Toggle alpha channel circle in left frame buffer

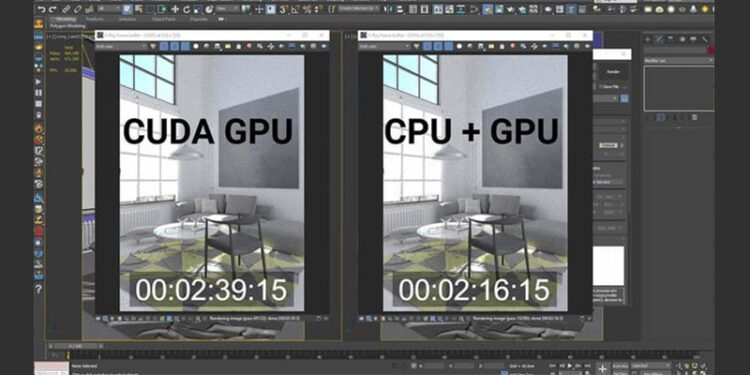(196, 46)
